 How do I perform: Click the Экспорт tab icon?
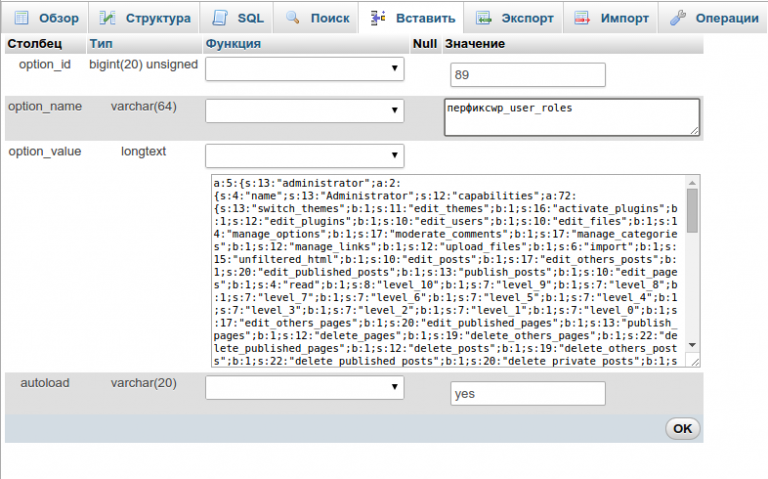[483, 18]
